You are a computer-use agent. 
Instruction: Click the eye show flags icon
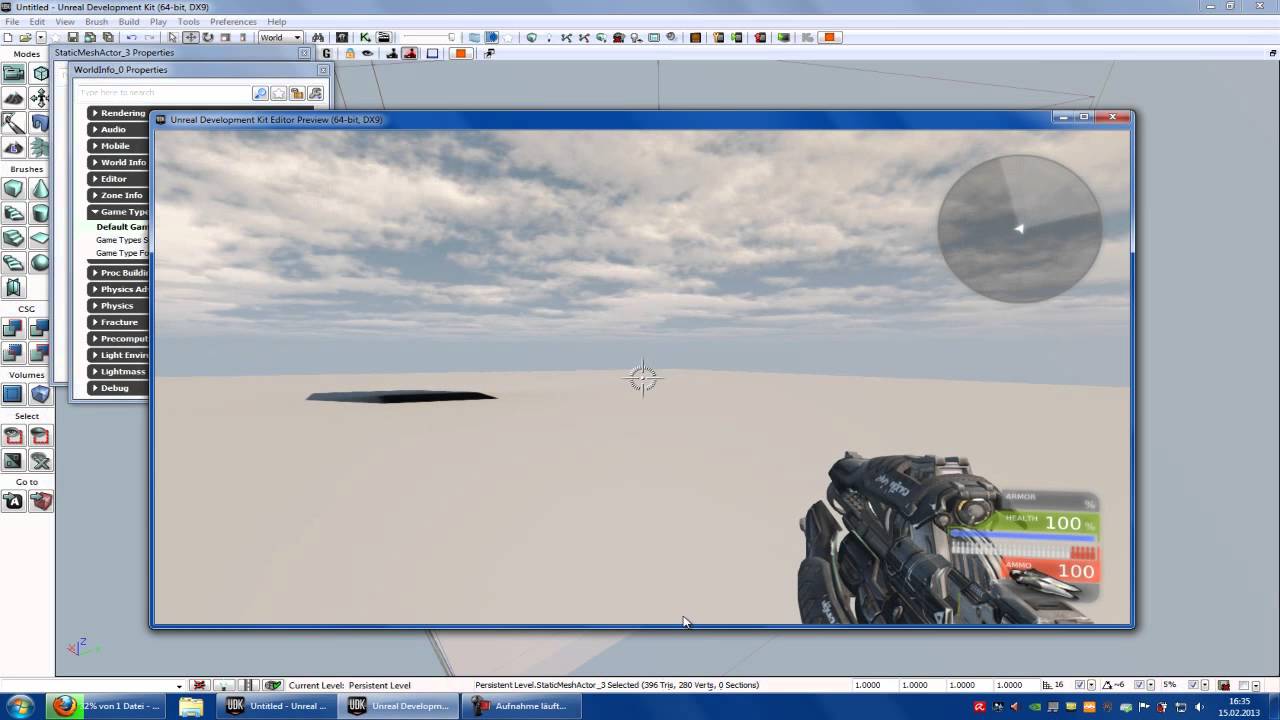368,54
